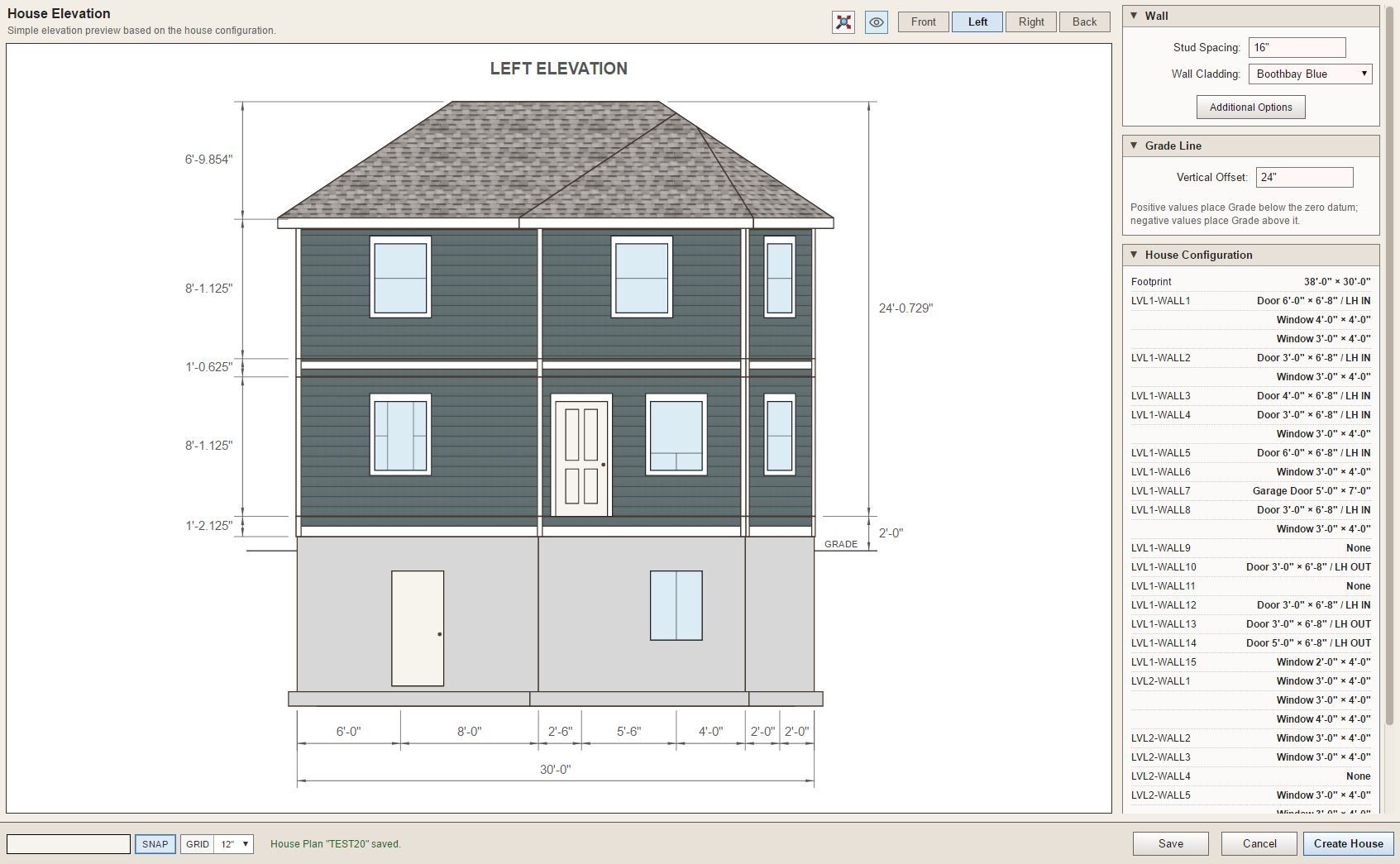Select LVL1-WALL14 Door 5'-0" row
Viewport: 1400px width, 864px height.
1250,643
